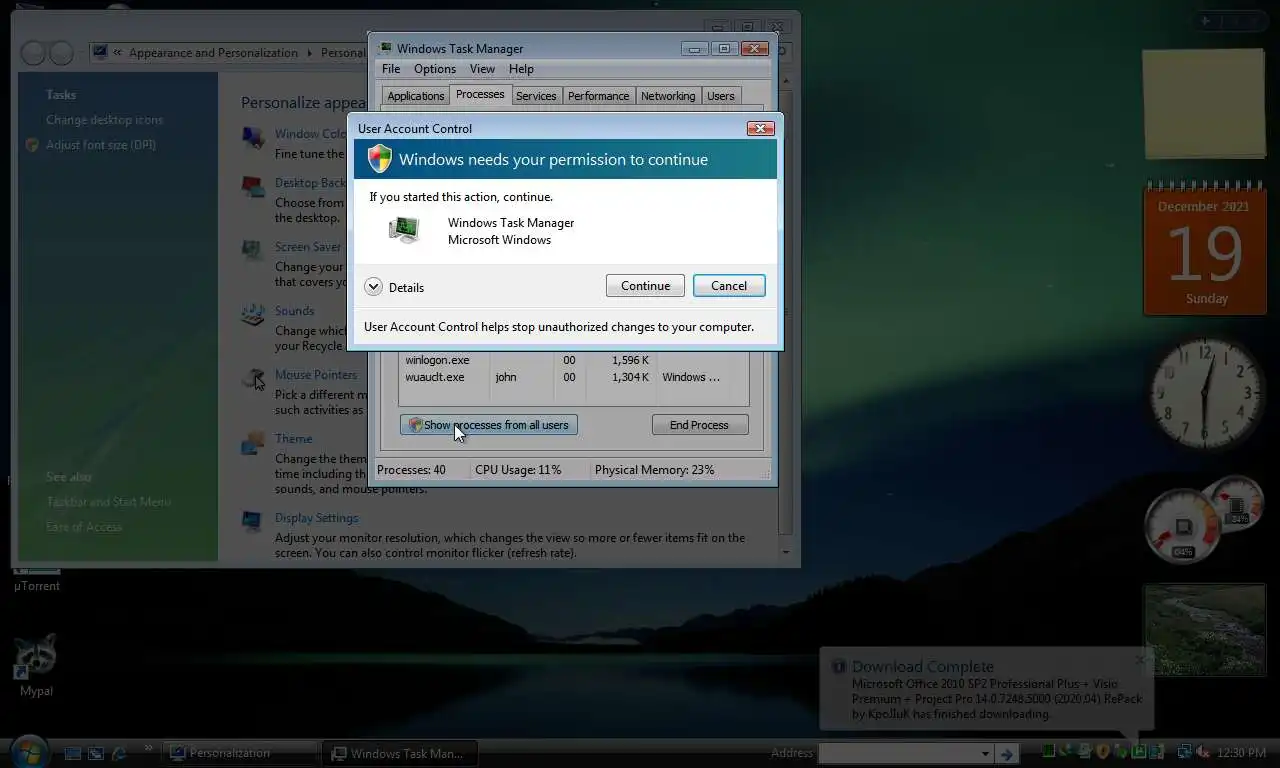Open the File menu in Task Manager
The image size is (1280, 768).
pyautogui.click(x=391, y=69)
